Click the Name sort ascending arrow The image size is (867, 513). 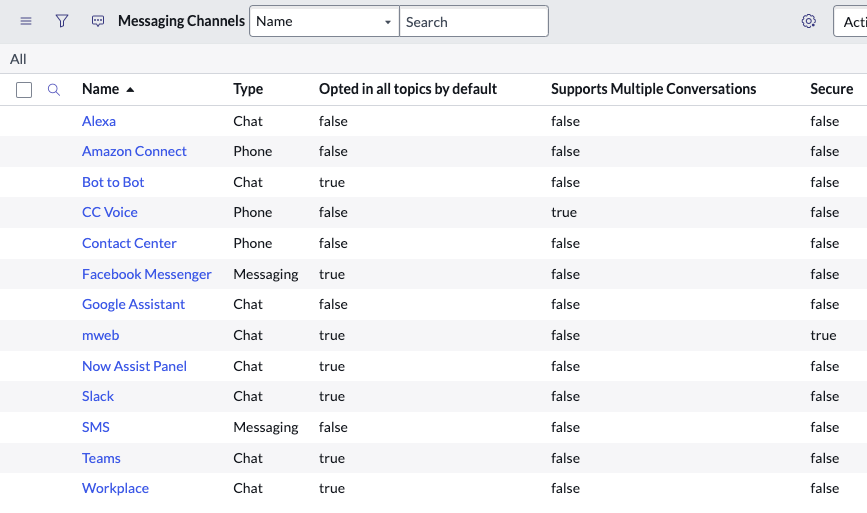130,90
